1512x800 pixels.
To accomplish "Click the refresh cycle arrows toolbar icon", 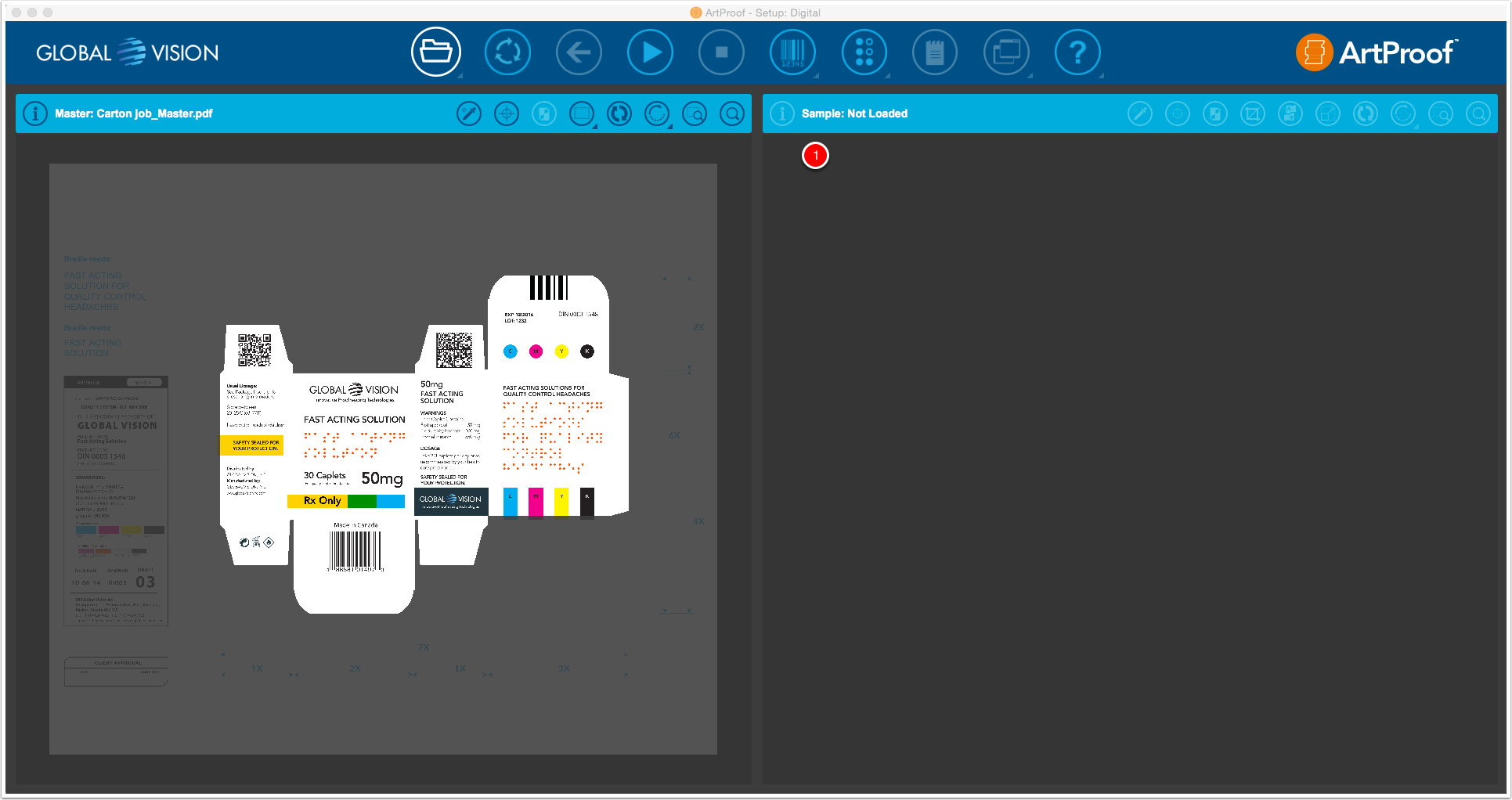I will tap(507, 52).
